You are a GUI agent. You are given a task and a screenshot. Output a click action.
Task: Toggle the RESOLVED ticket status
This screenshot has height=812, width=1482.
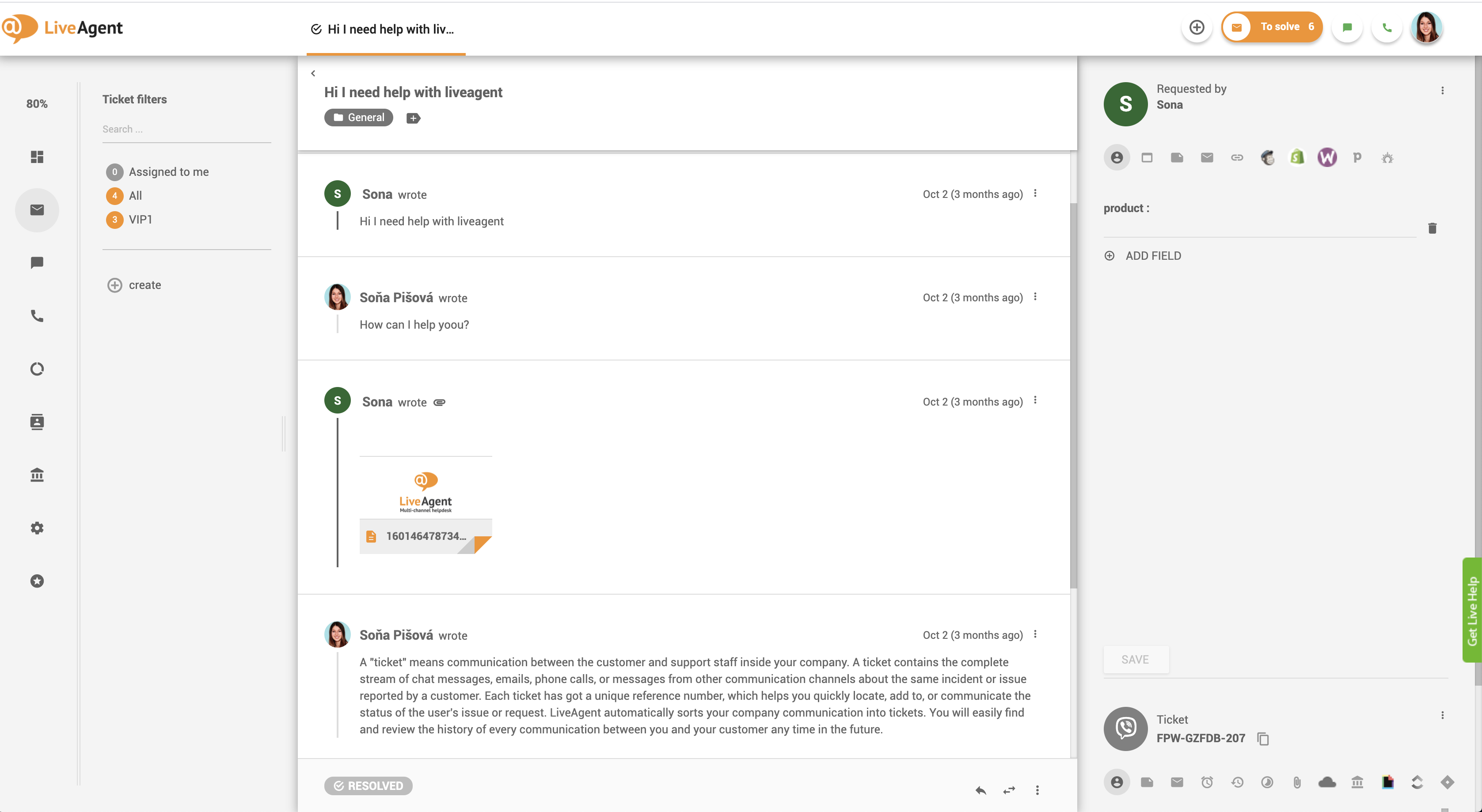tap(368, 785)
